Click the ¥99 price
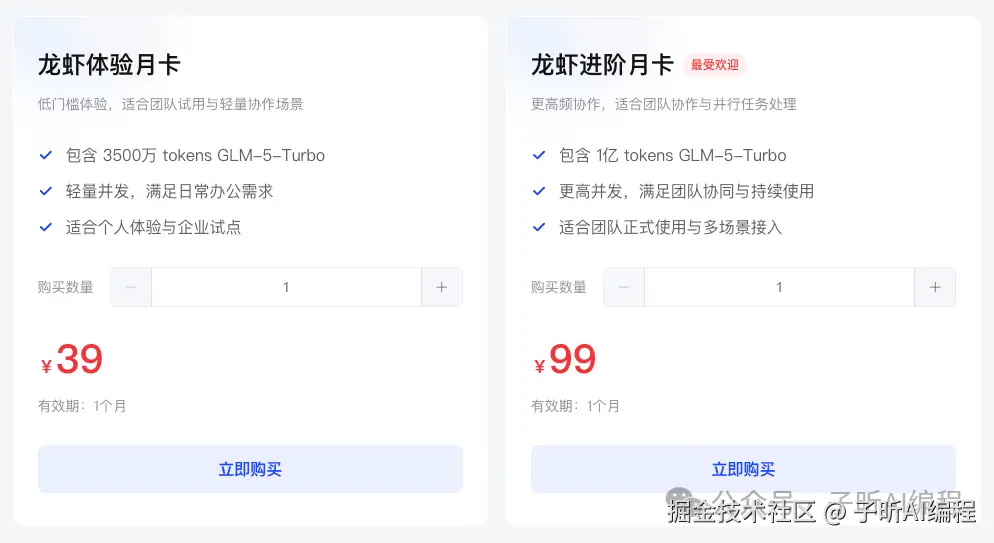The image size is (994, 543). (x=566, y=360)
